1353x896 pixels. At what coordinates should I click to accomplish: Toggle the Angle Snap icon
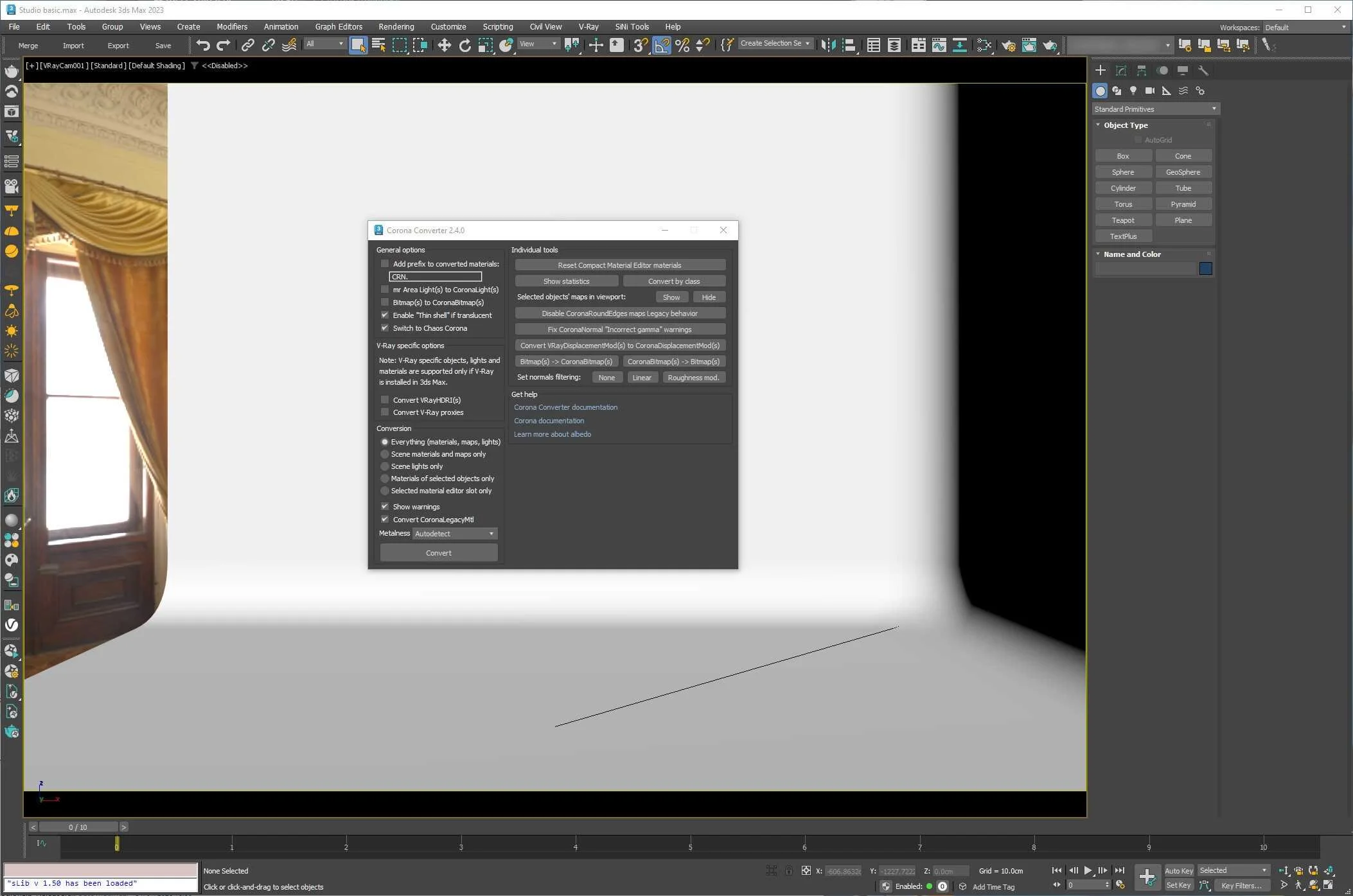click(x=661, y=45)
